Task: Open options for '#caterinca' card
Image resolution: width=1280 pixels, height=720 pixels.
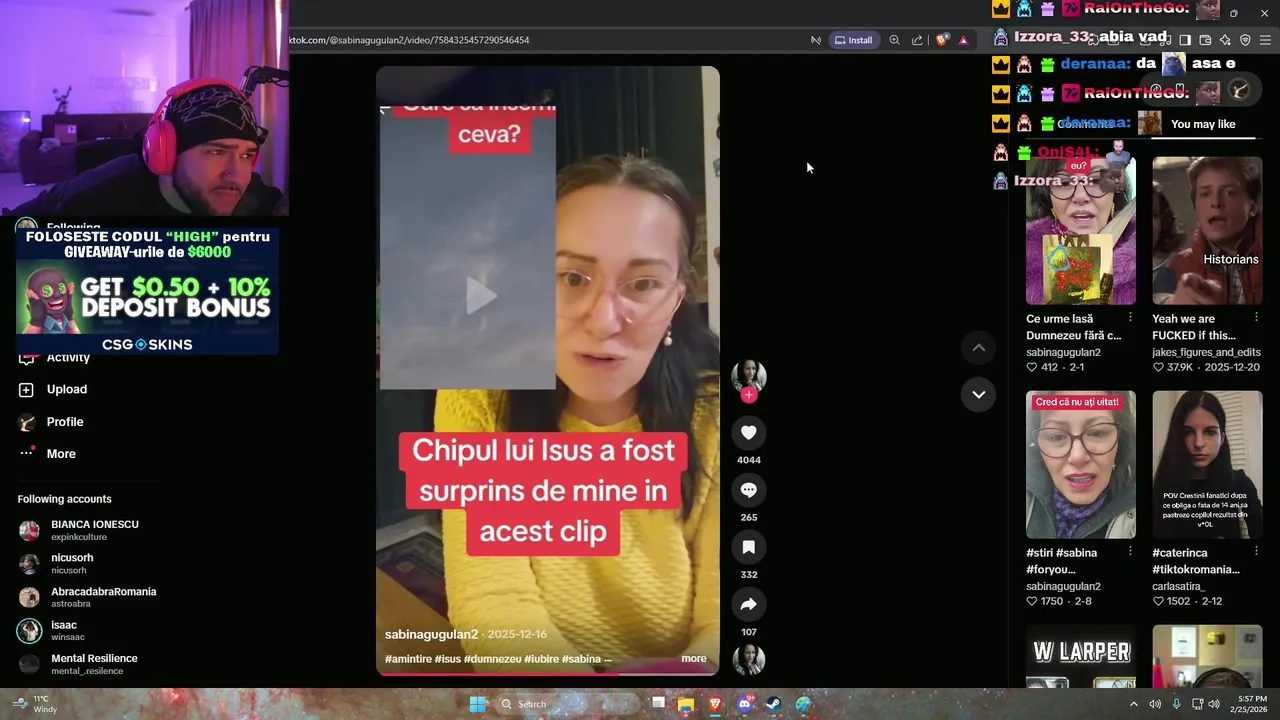Action: pyautogui.click(x=1256, y=551)
